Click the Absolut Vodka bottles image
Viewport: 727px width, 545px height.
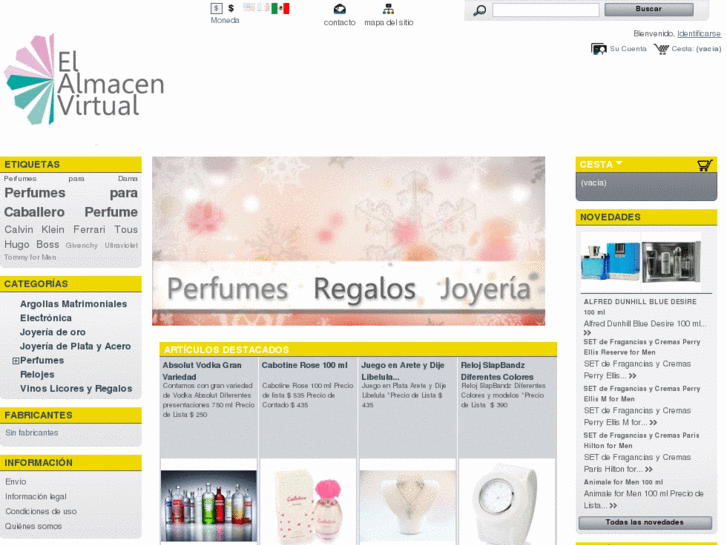click(x=209, y=506)
